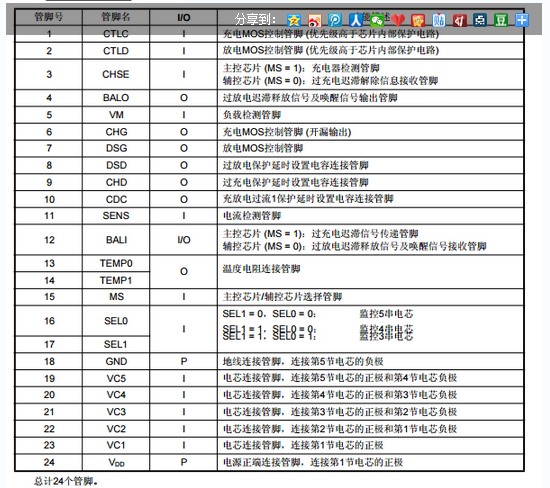Click the red heart share icon
This screenshot has width=550, height=488.
pos(397,20)
